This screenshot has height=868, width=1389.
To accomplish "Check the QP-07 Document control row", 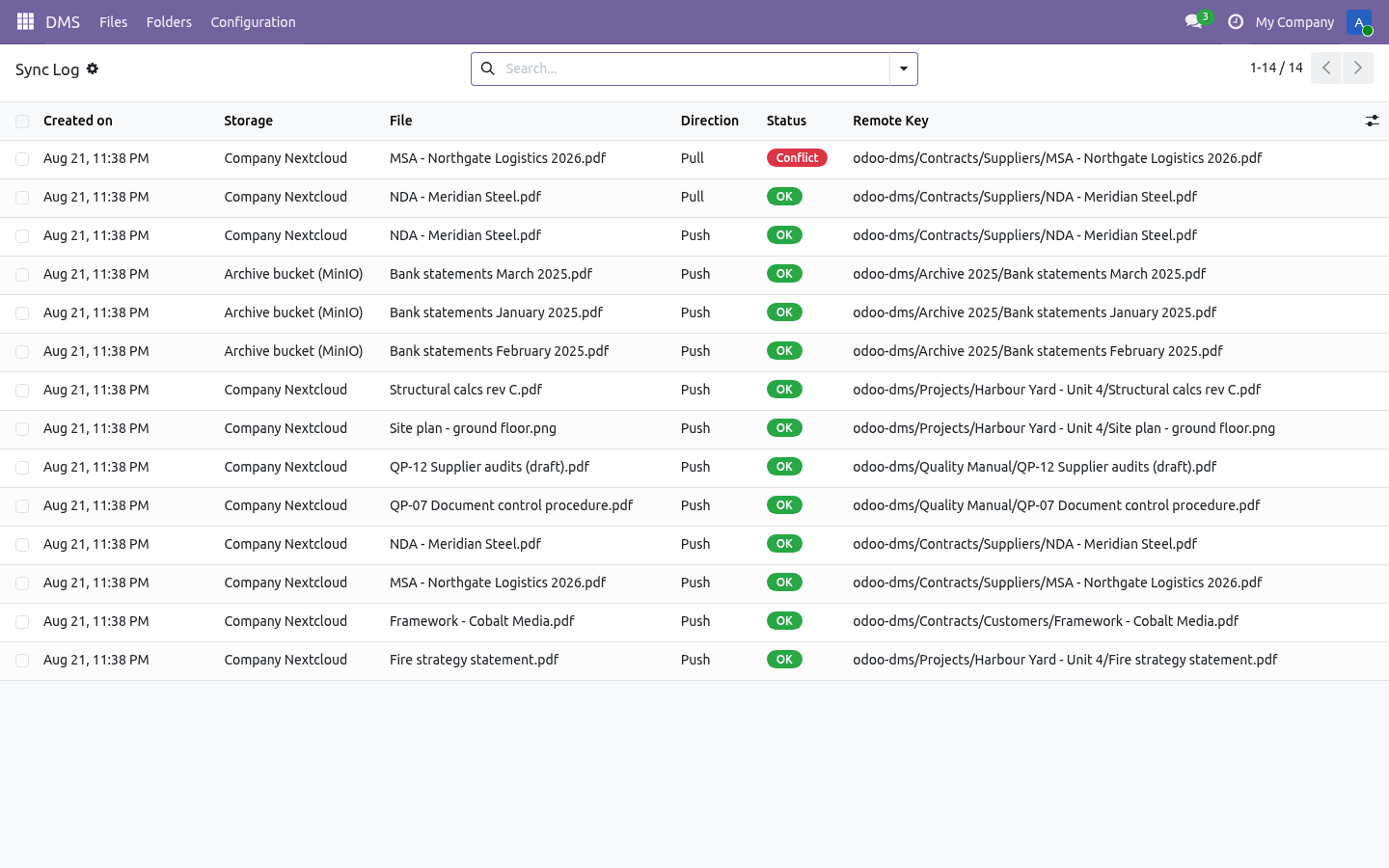I will (22, 505).
